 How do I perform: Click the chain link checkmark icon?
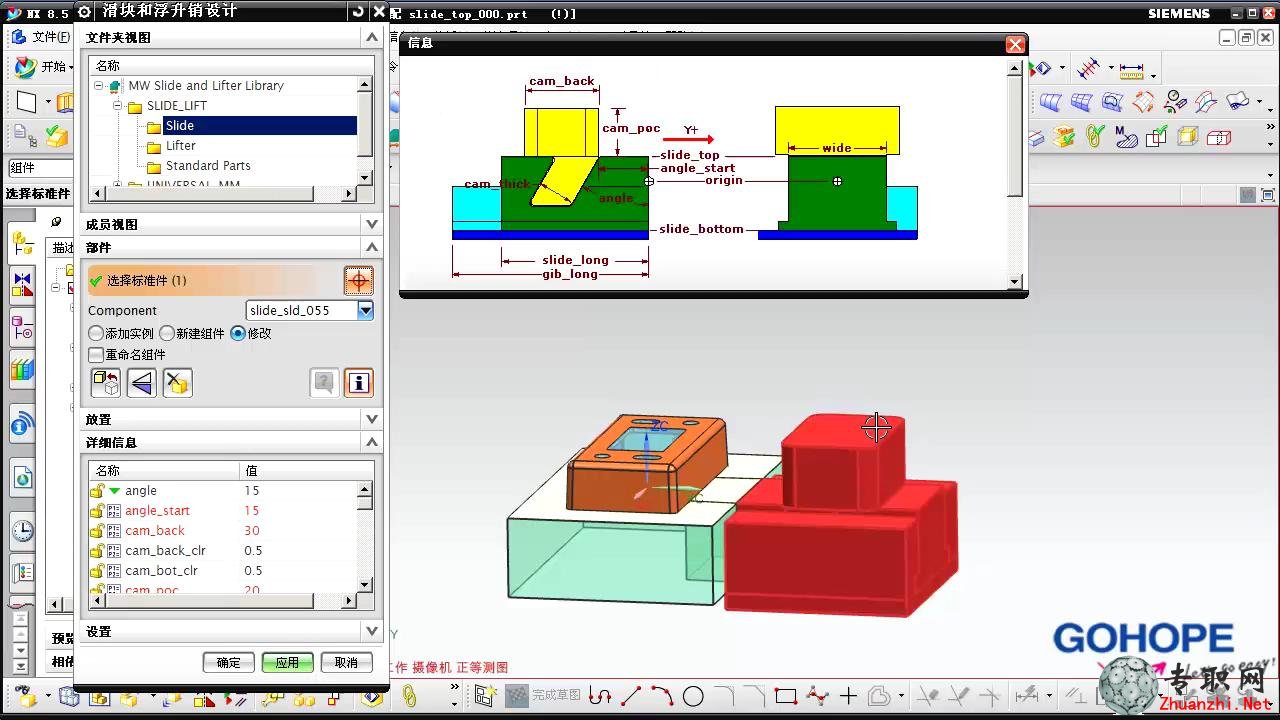click(1095, 135)
